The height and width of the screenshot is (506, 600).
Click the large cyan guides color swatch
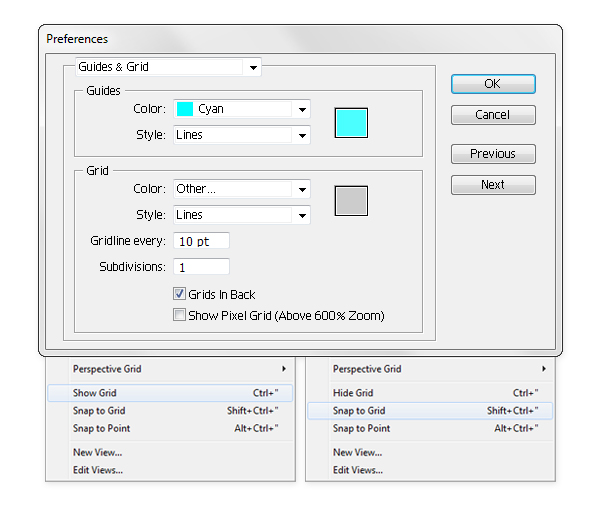351,122
